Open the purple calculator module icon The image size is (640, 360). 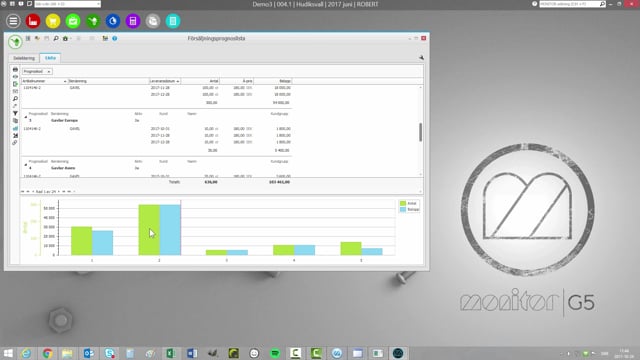pos(133,21)
